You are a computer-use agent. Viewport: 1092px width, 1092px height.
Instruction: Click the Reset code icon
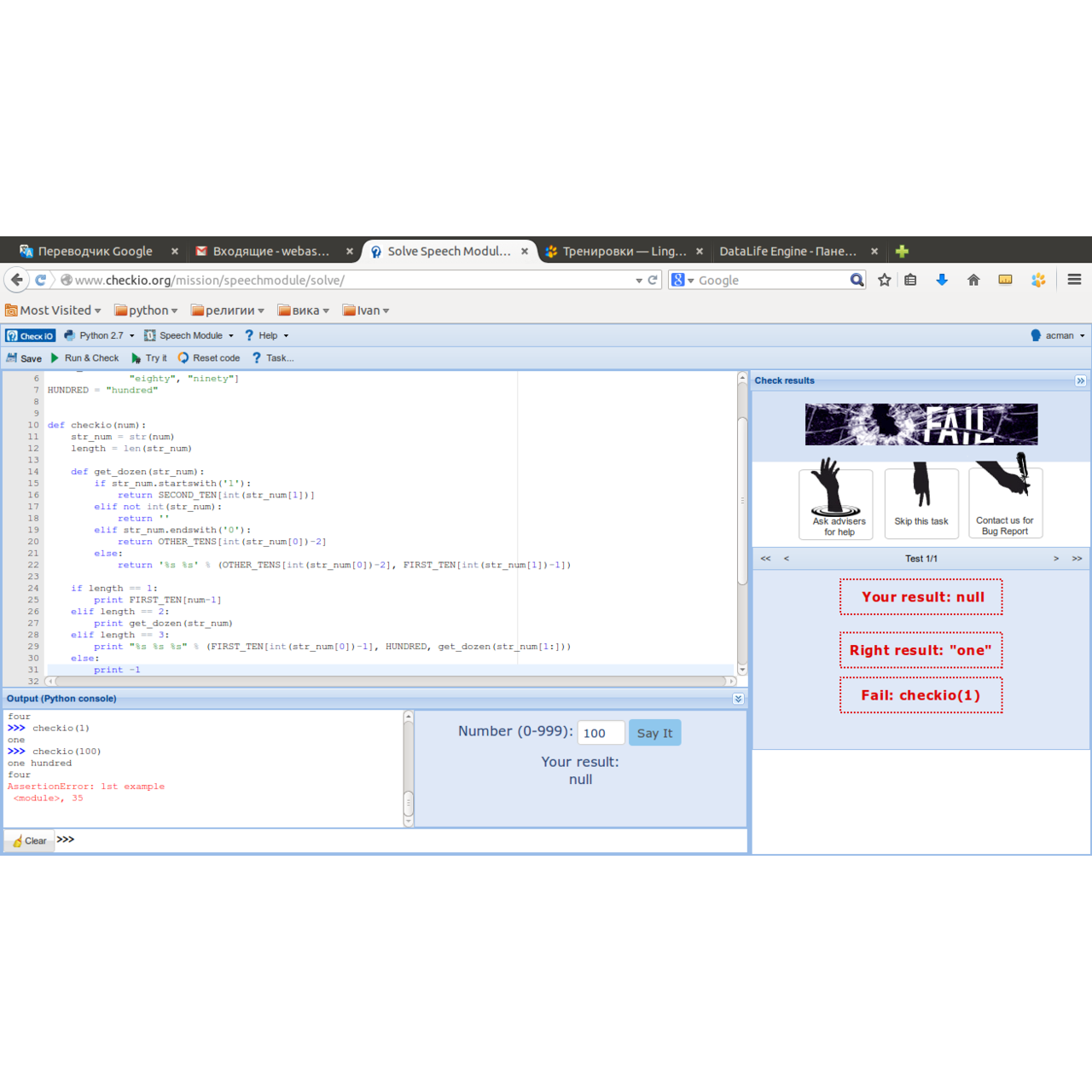click(183, 358)
